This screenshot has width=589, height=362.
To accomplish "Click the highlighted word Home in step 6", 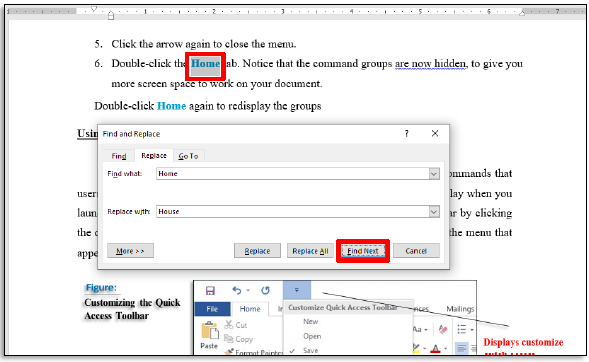I will click(205, 63).
